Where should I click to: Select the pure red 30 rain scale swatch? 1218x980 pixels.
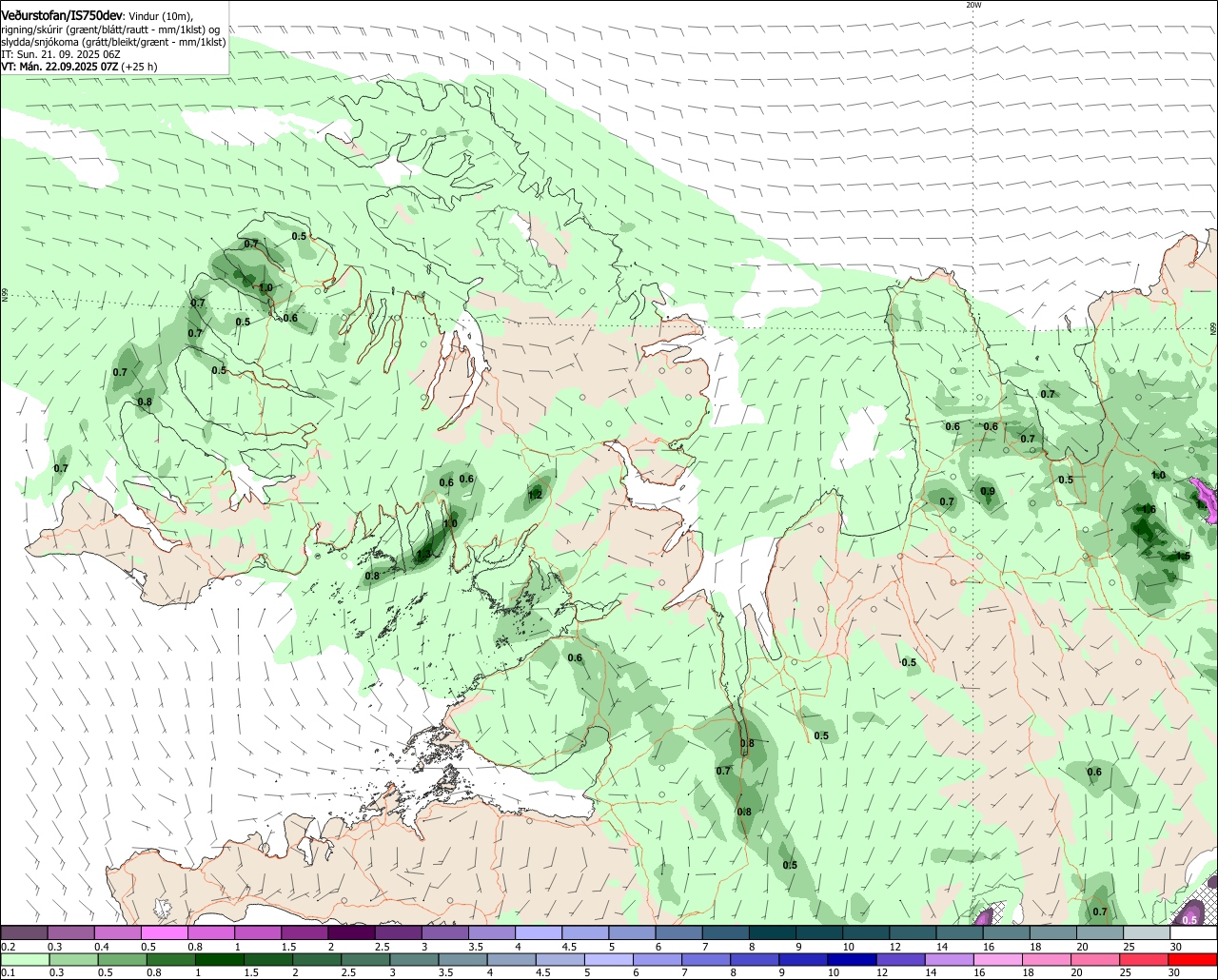click(x=1193, y=959)
